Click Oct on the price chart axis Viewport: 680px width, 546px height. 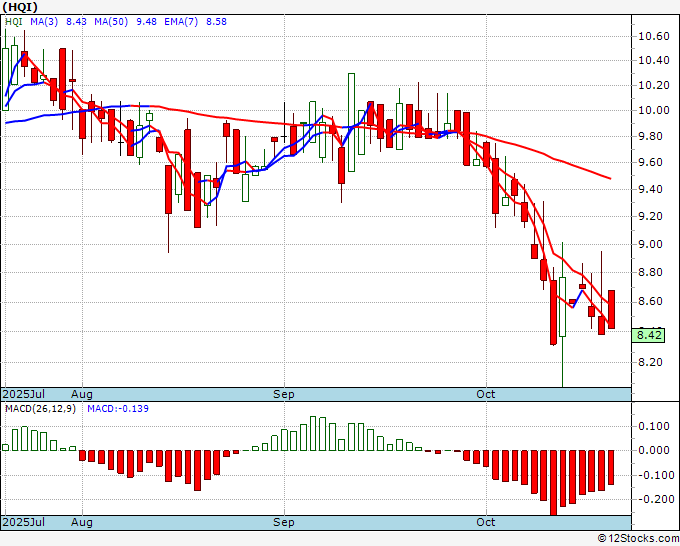pos(485,394)
